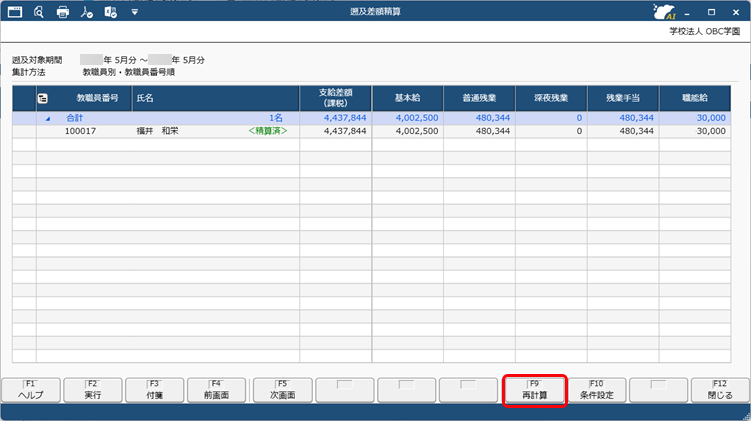Click the 普通残業 column header
The width and height of the screenshot is (752, 421).
point(480,98)
